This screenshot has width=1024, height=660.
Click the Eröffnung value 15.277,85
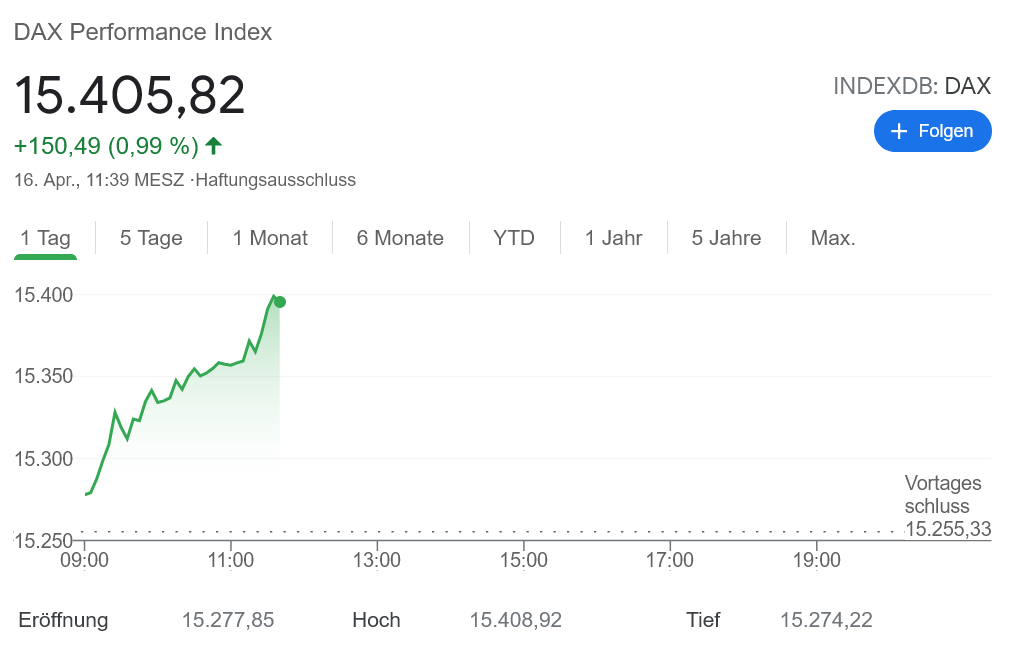228,620
